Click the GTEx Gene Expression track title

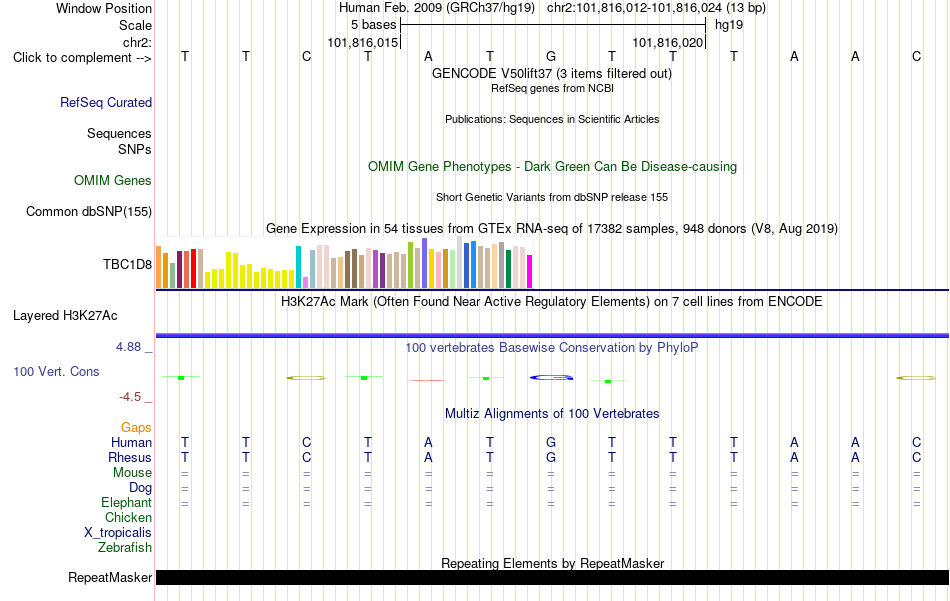552,228
